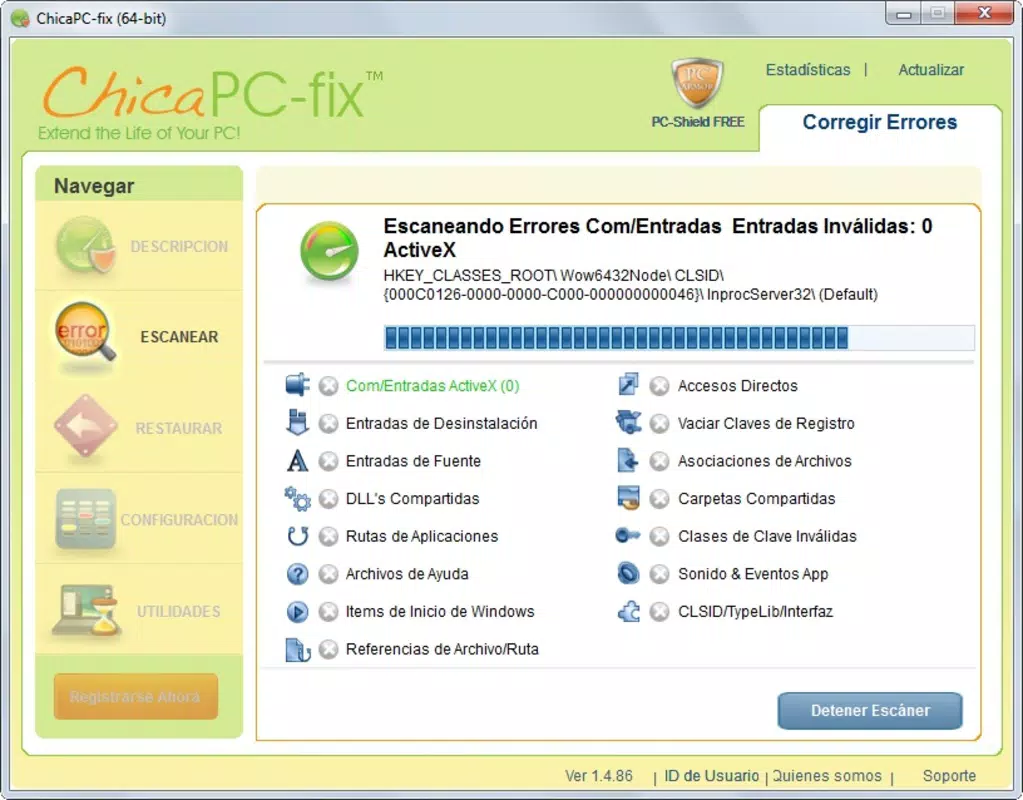Switch to the Corregir Errores tab

click(879, 123)
